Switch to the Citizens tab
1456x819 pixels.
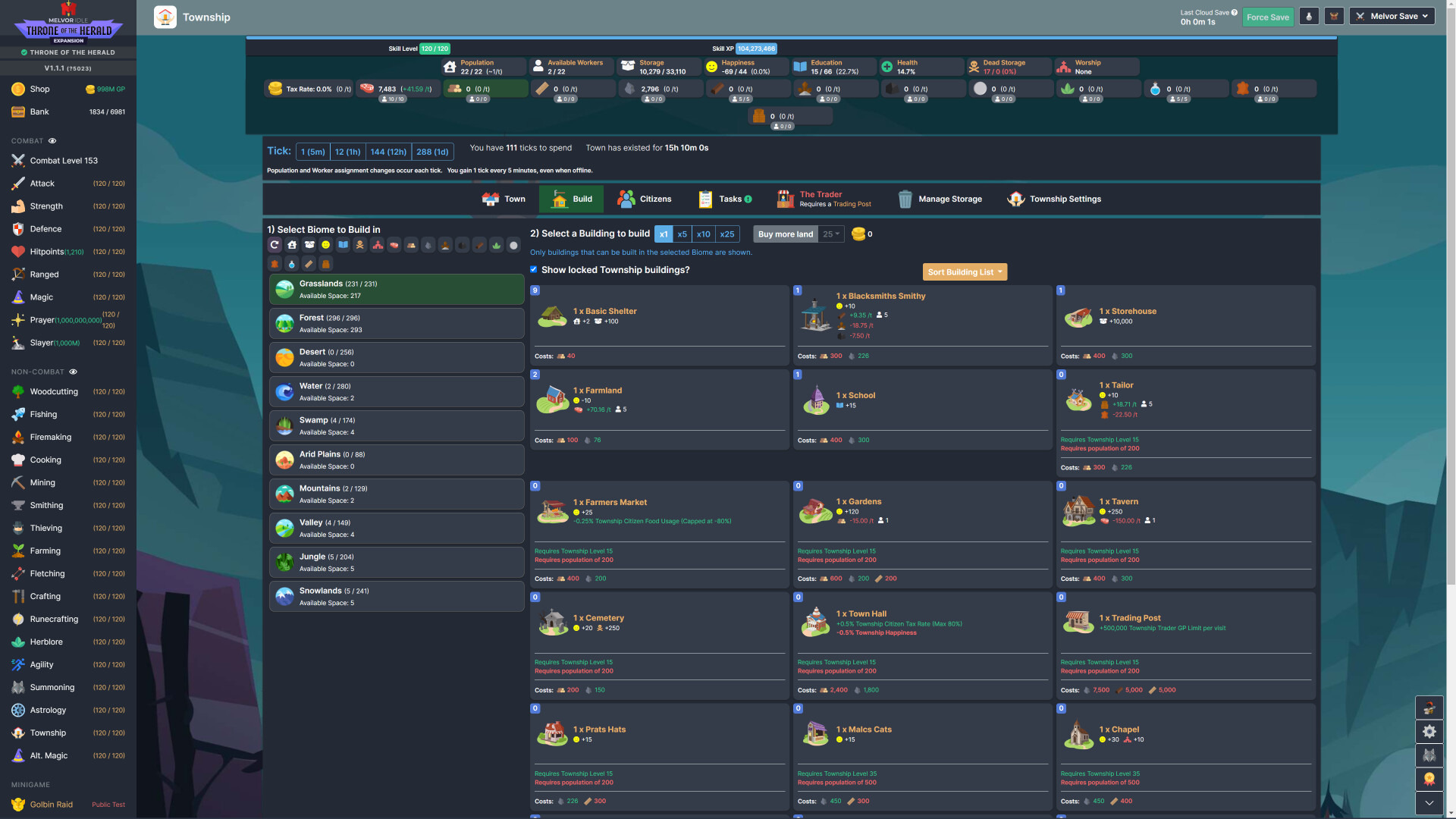[x=645, y=199]
